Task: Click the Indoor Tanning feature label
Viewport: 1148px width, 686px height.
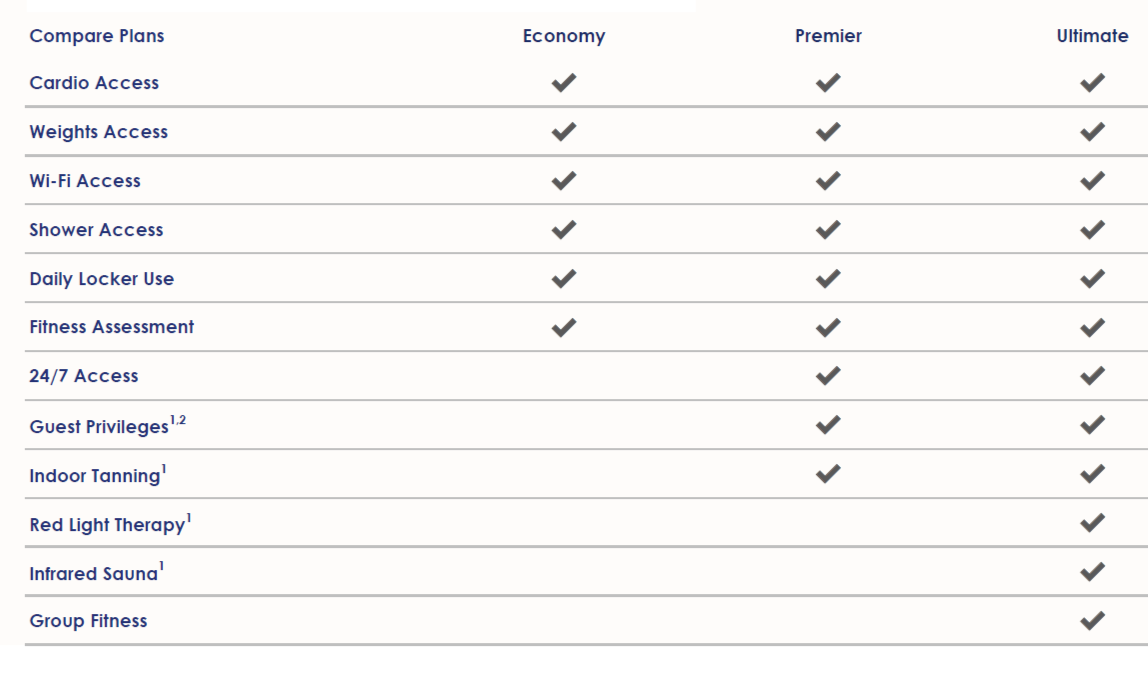Action: pos(95,476)
